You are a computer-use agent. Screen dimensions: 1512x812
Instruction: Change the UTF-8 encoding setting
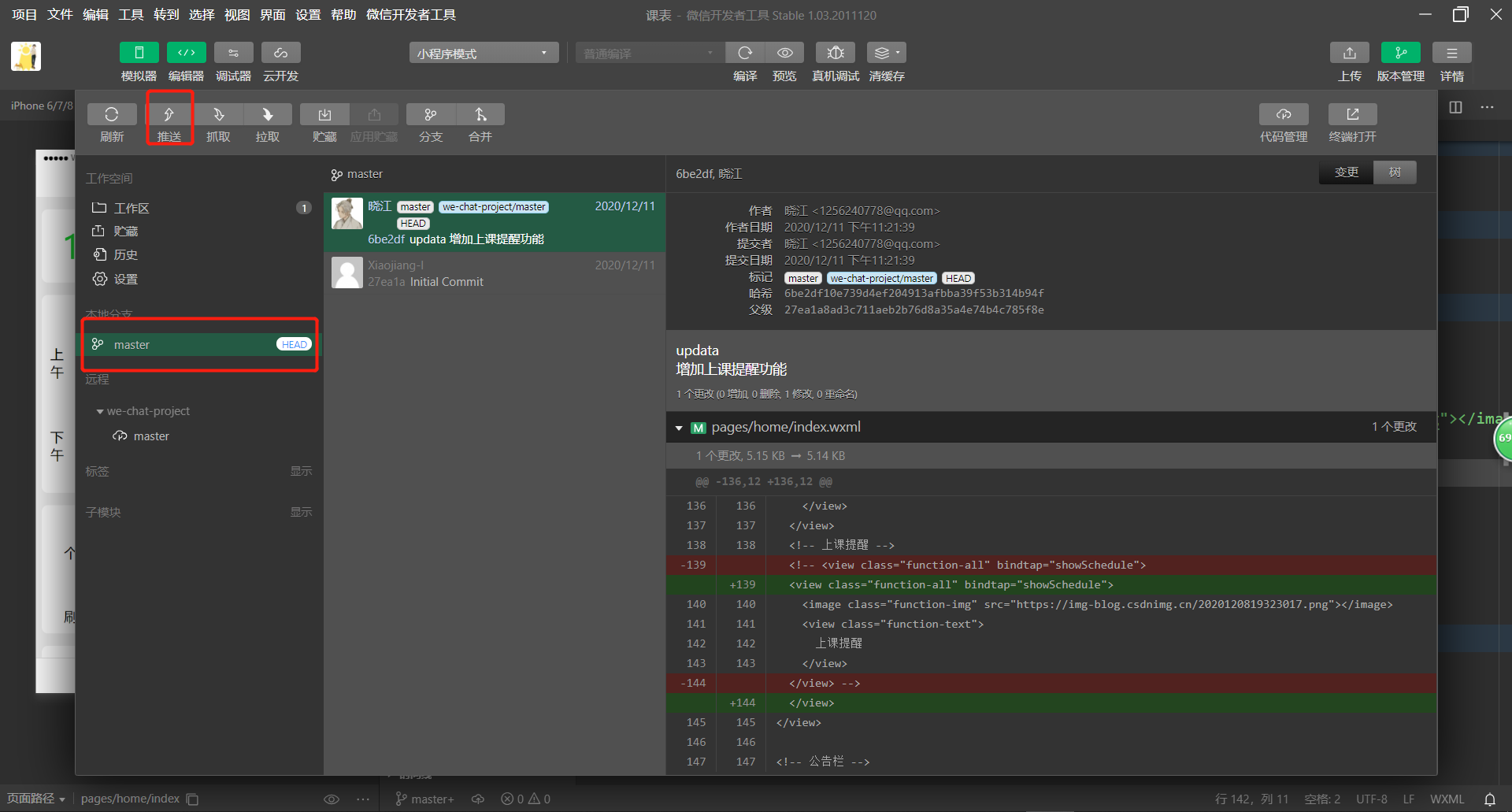tap(1372, 799)
